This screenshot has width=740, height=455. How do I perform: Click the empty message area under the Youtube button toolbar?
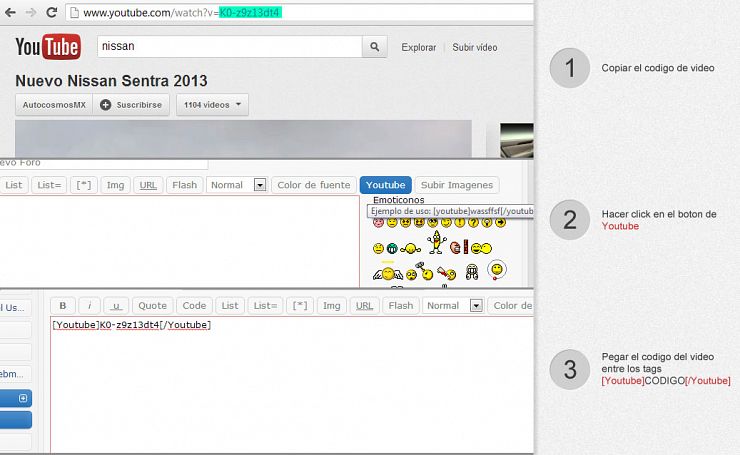(179, 241)
